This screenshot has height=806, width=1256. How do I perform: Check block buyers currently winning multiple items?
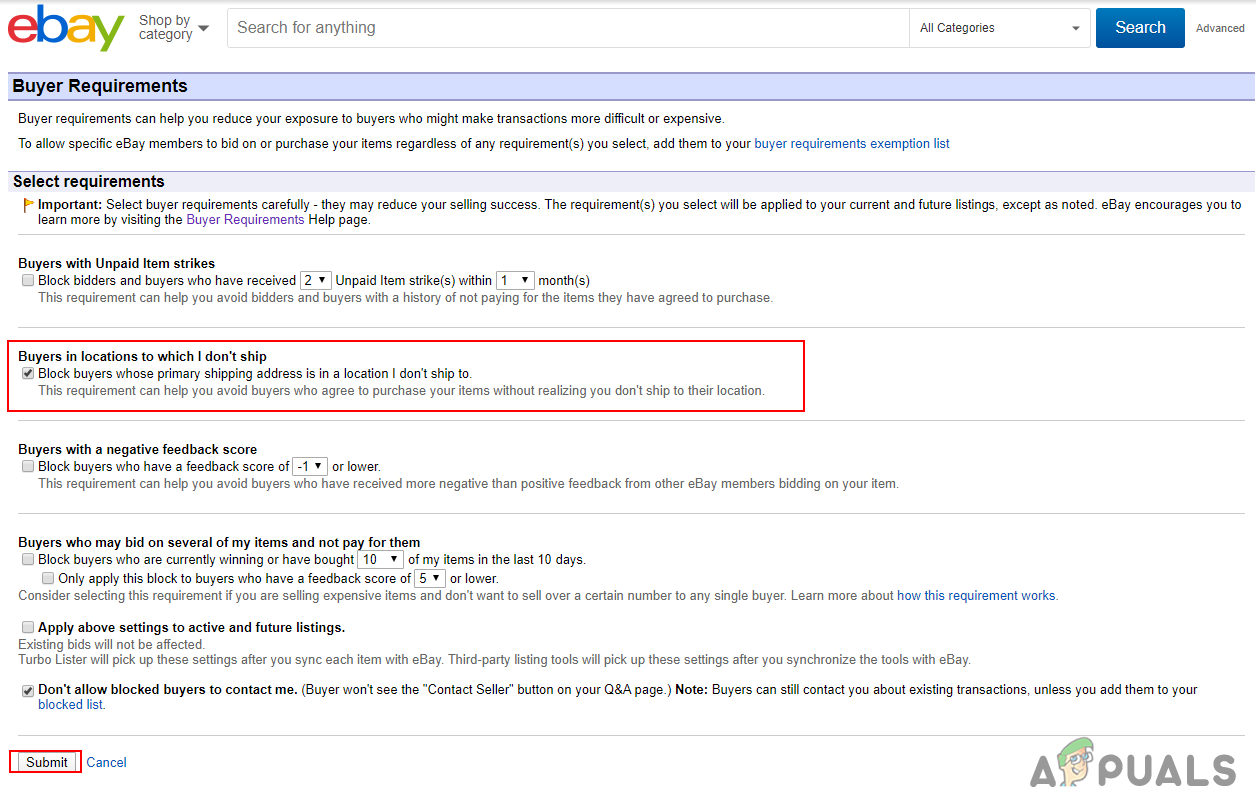[28, 560]
